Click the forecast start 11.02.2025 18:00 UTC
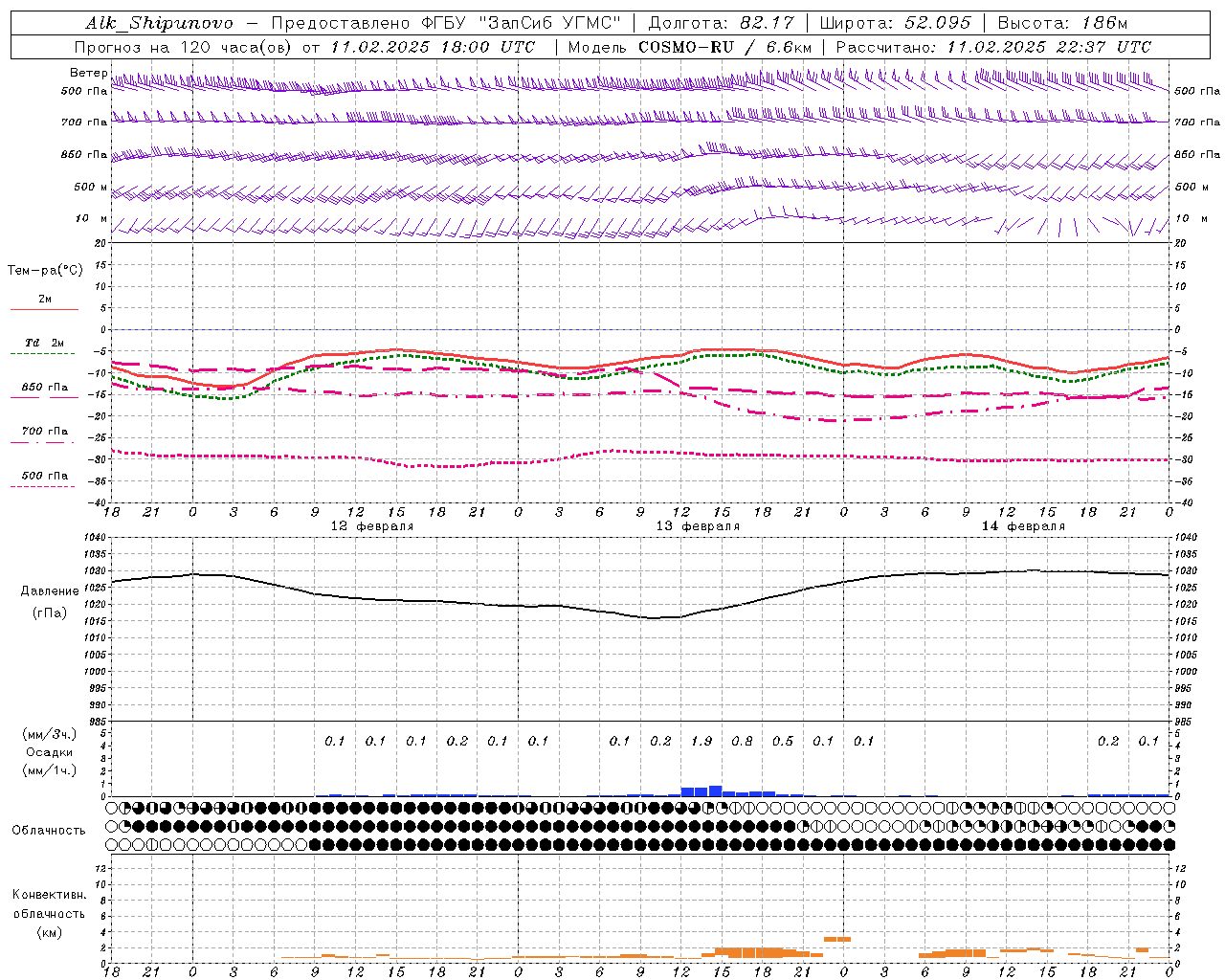The image size is (1225, 980). point(433,47)
